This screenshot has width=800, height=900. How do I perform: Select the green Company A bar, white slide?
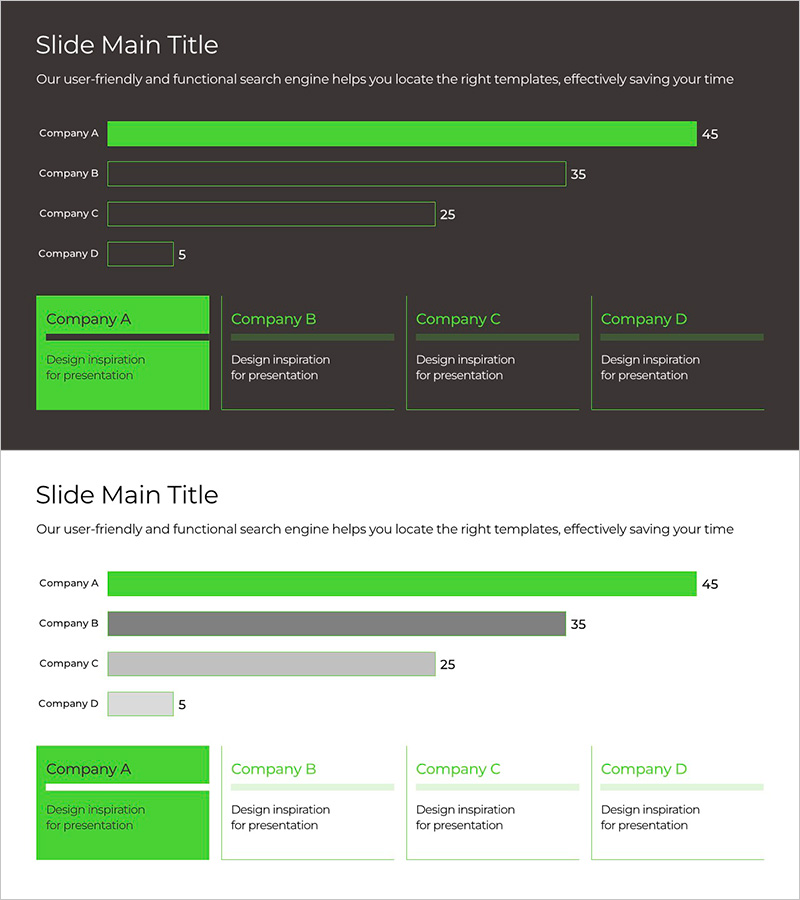click(x=401, y=584)
